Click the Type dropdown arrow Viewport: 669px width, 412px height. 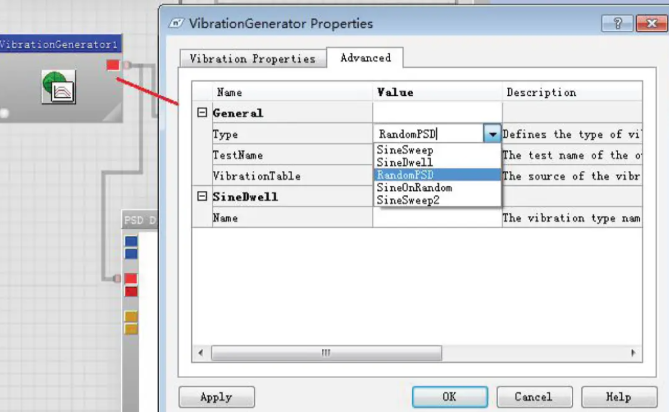pos(491,133)
